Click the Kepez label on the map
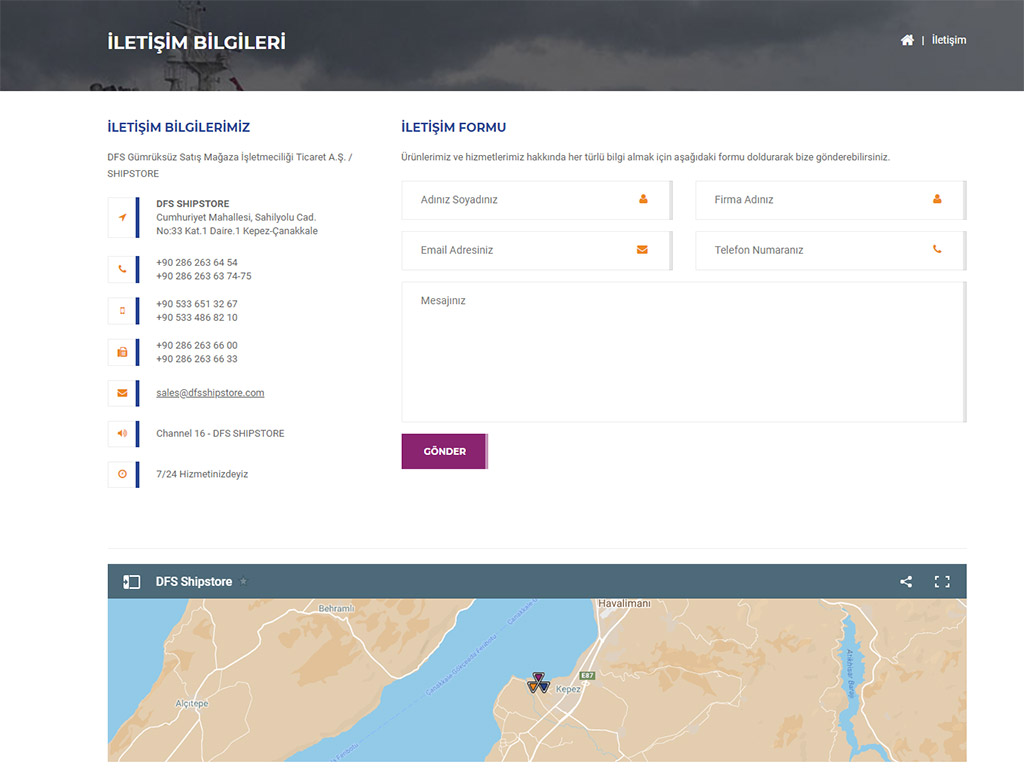The width and height of the screenshot is (1024, 768). point(568,689)
